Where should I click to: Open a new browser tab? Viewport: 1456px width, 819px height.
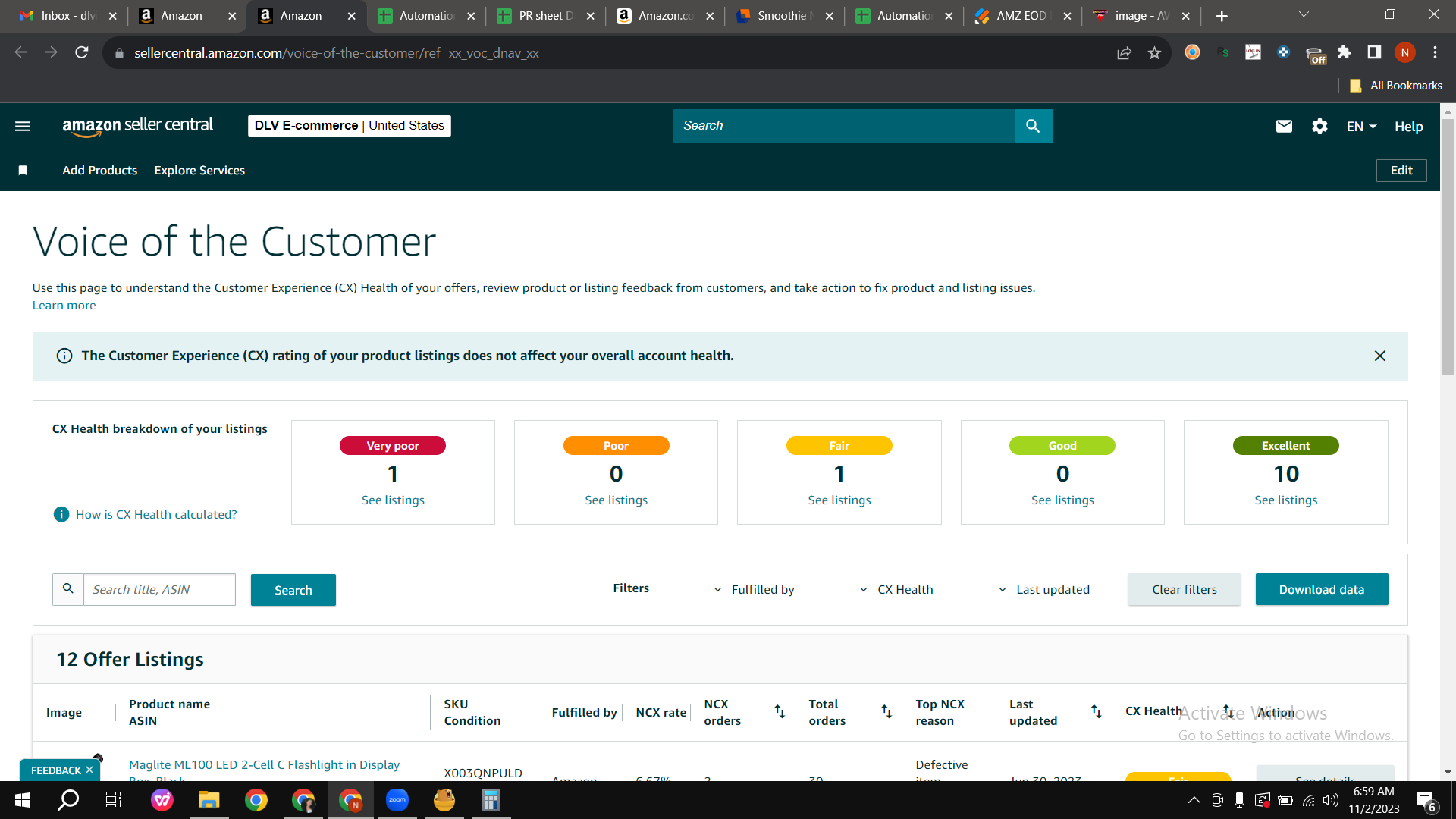tap(1222, 16)
